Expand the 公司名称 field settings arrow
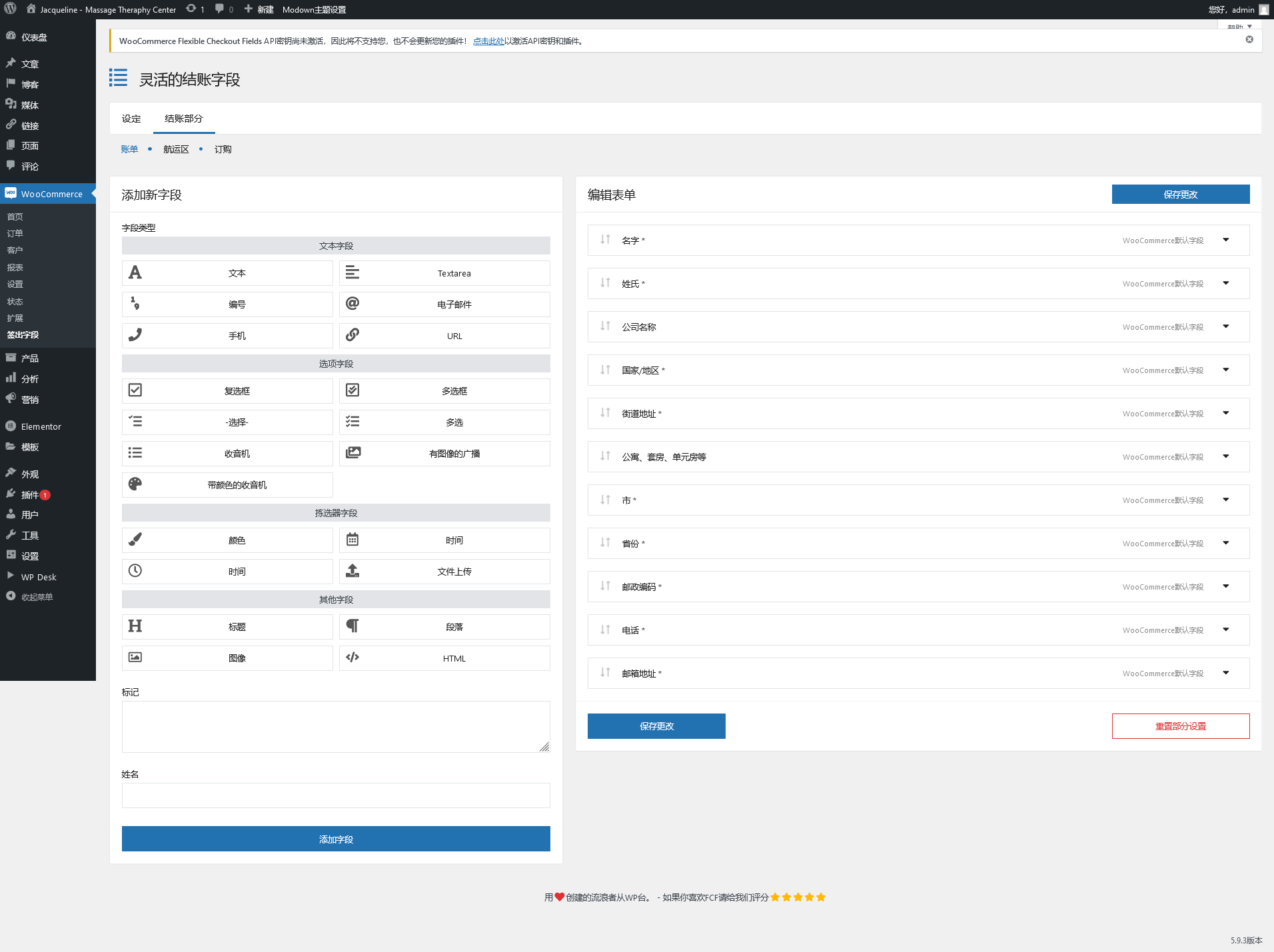 (x=1225, y=326)
